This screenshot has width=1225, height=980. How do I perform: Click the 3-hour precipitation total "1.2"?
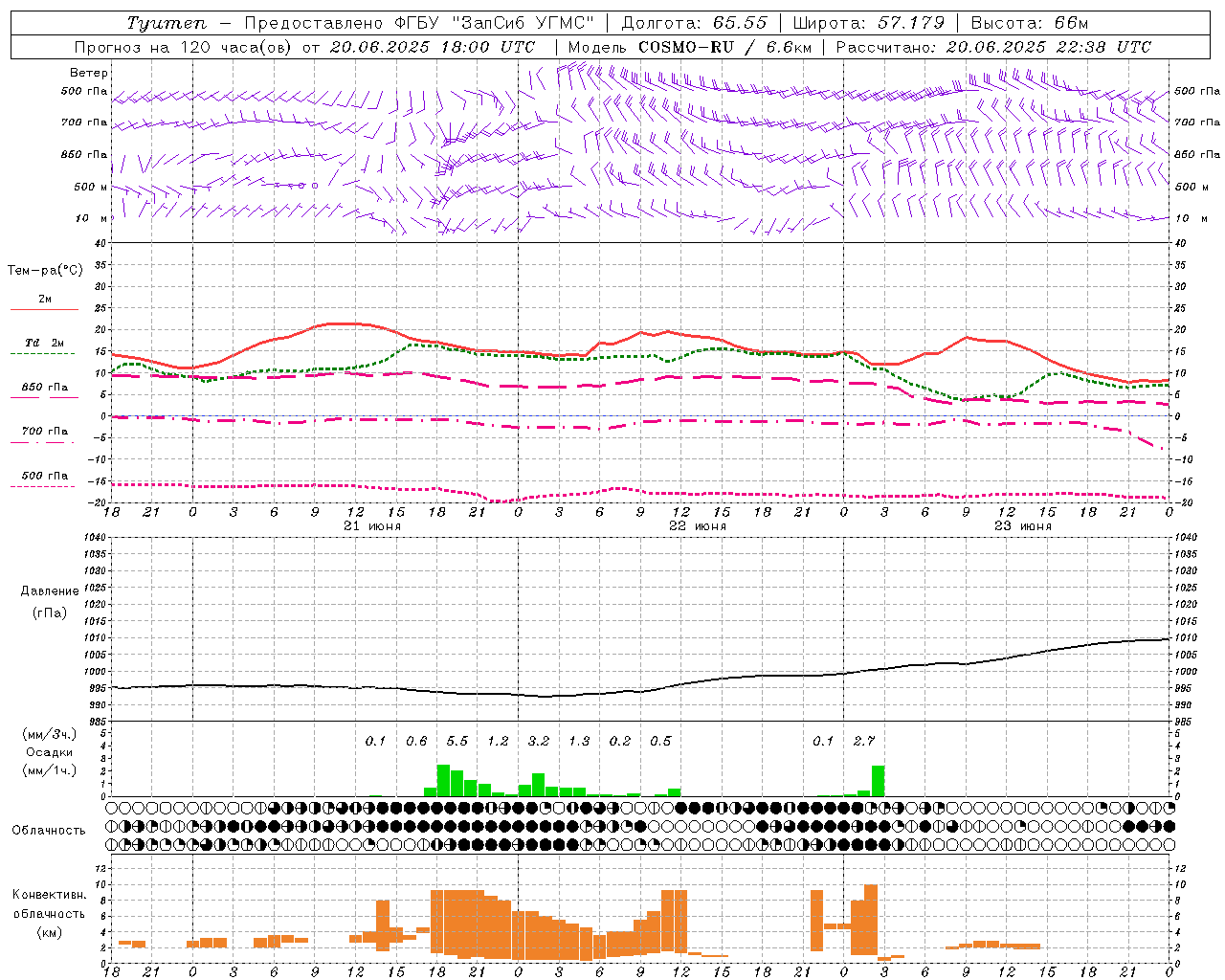coord(498,741)
